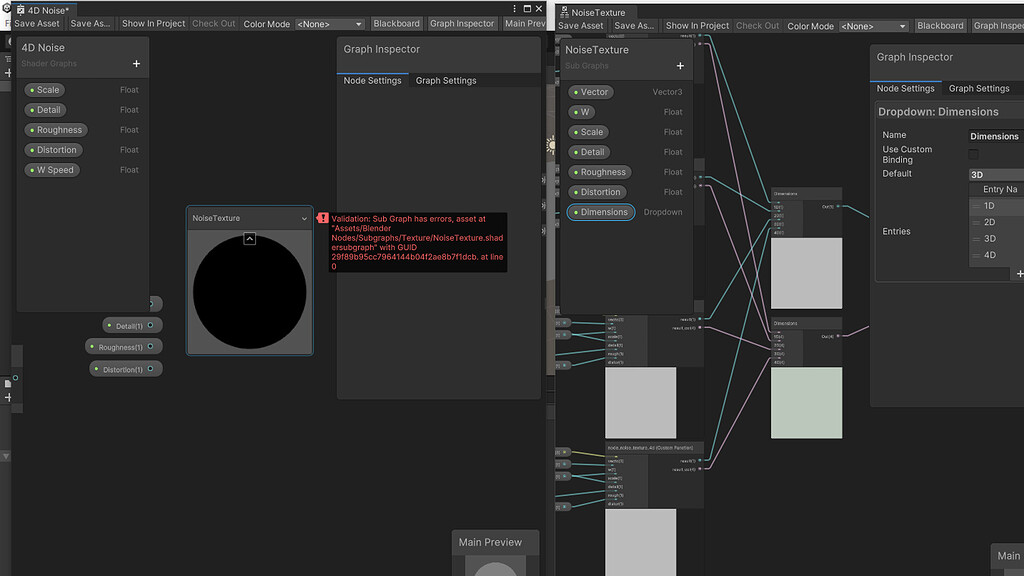The image size is (1024, 576).
Task: Click the red validation error icon
Action: click(321, 215)
